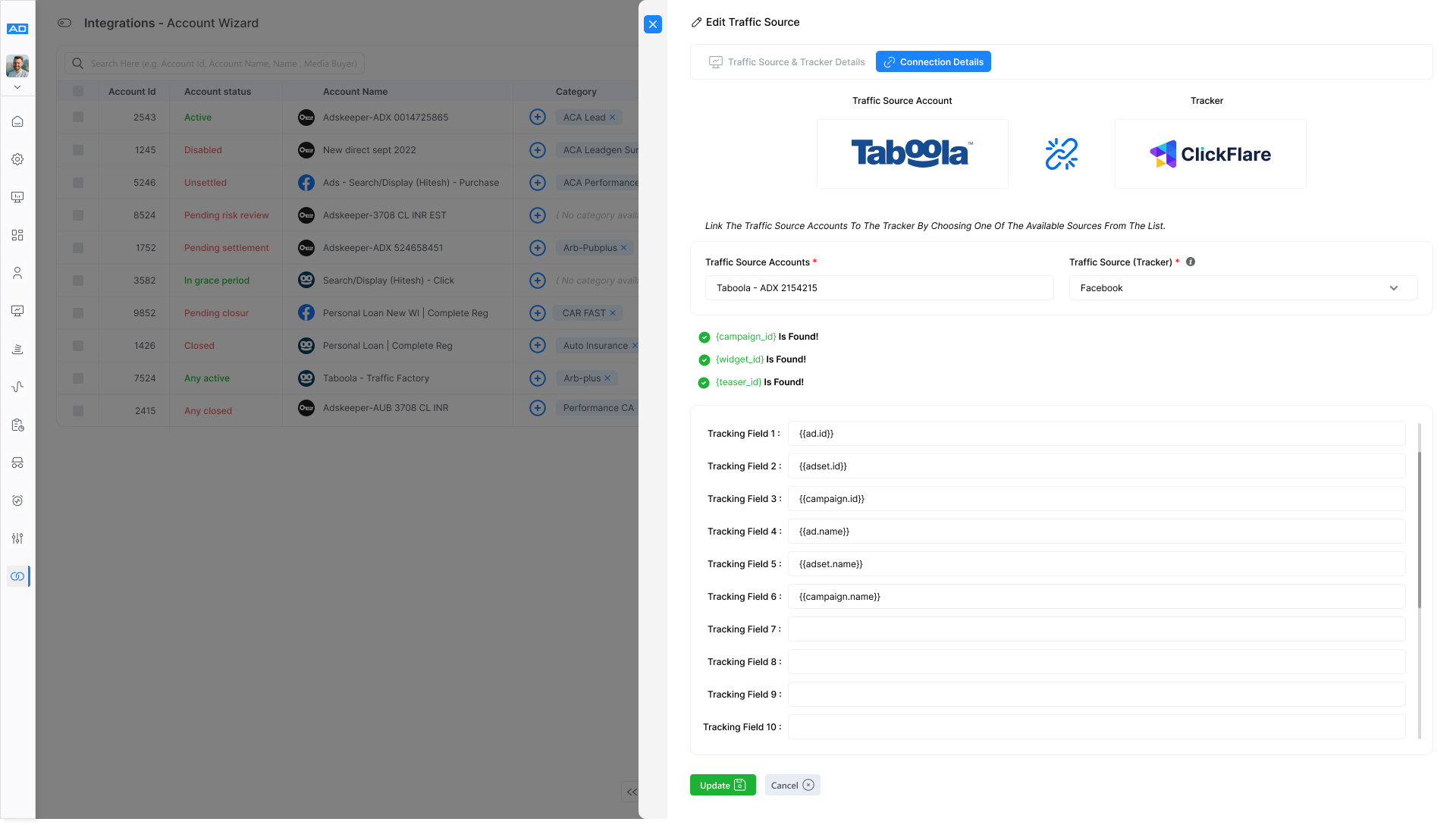Image resolution: width=1456 pixels, height=825 pixels.
Task: Sort by Account Id column header
Action: (132, 92)
